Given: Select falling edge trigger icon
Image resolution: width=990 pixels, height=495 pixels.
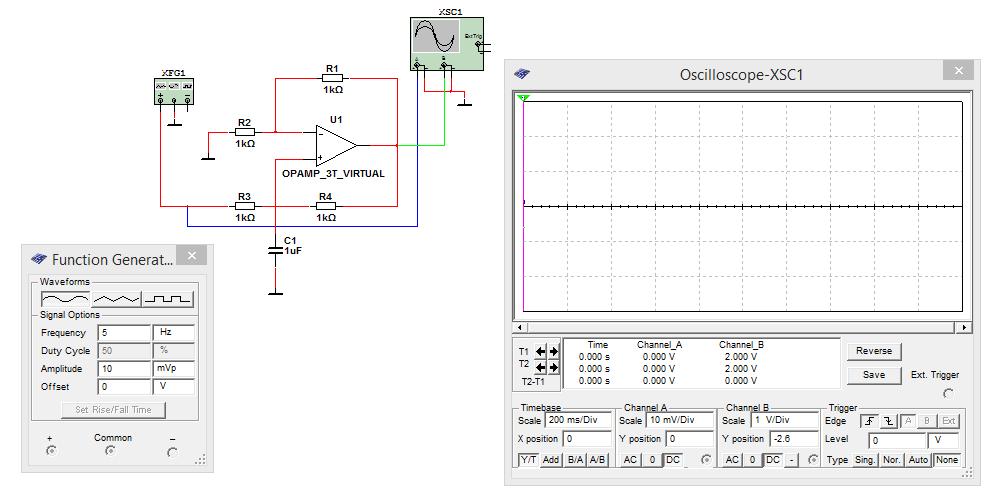Looking at the screenshot, I should point(887,421).
